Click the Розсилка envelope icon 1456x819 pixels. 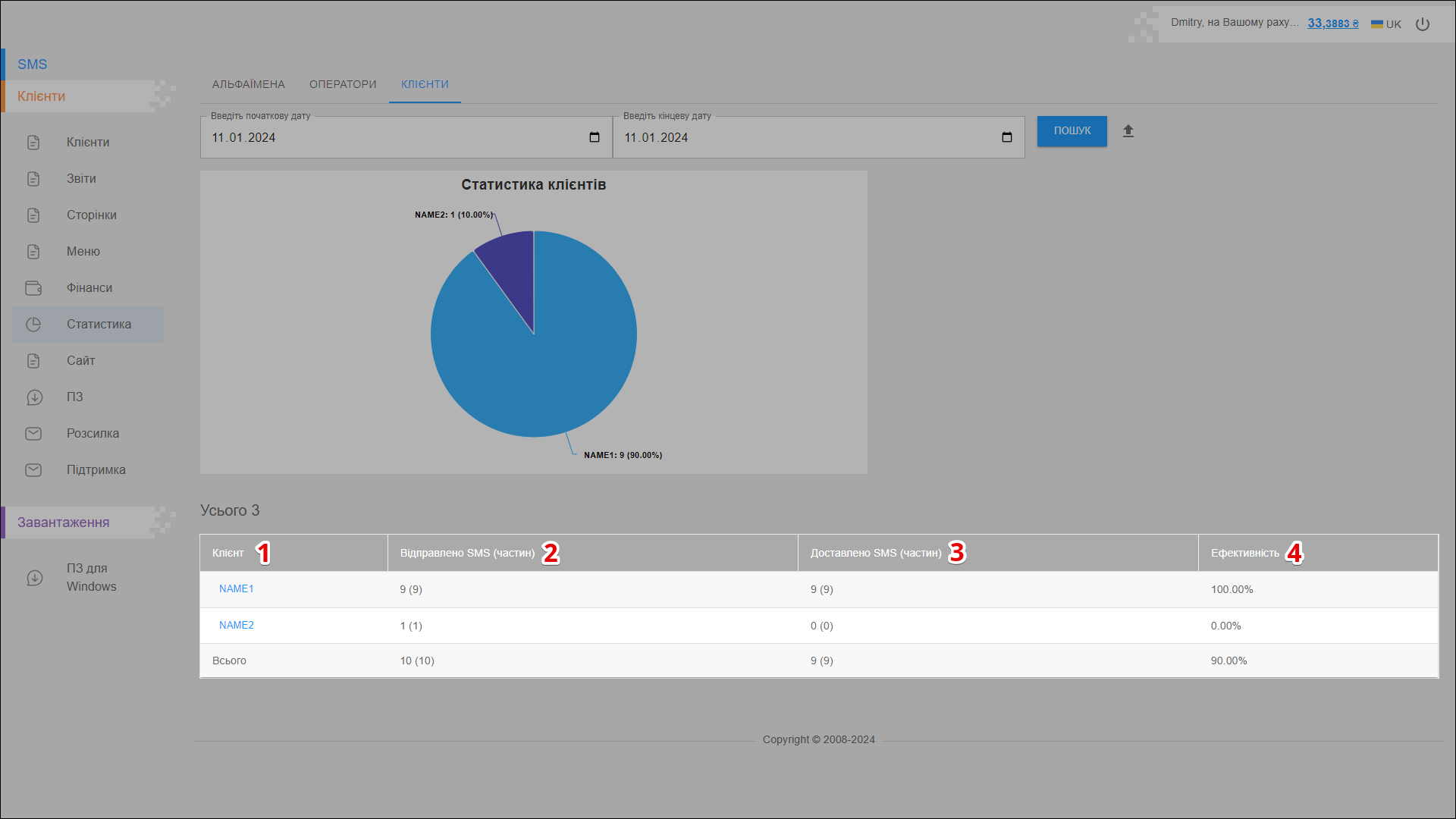pos(33,434)
